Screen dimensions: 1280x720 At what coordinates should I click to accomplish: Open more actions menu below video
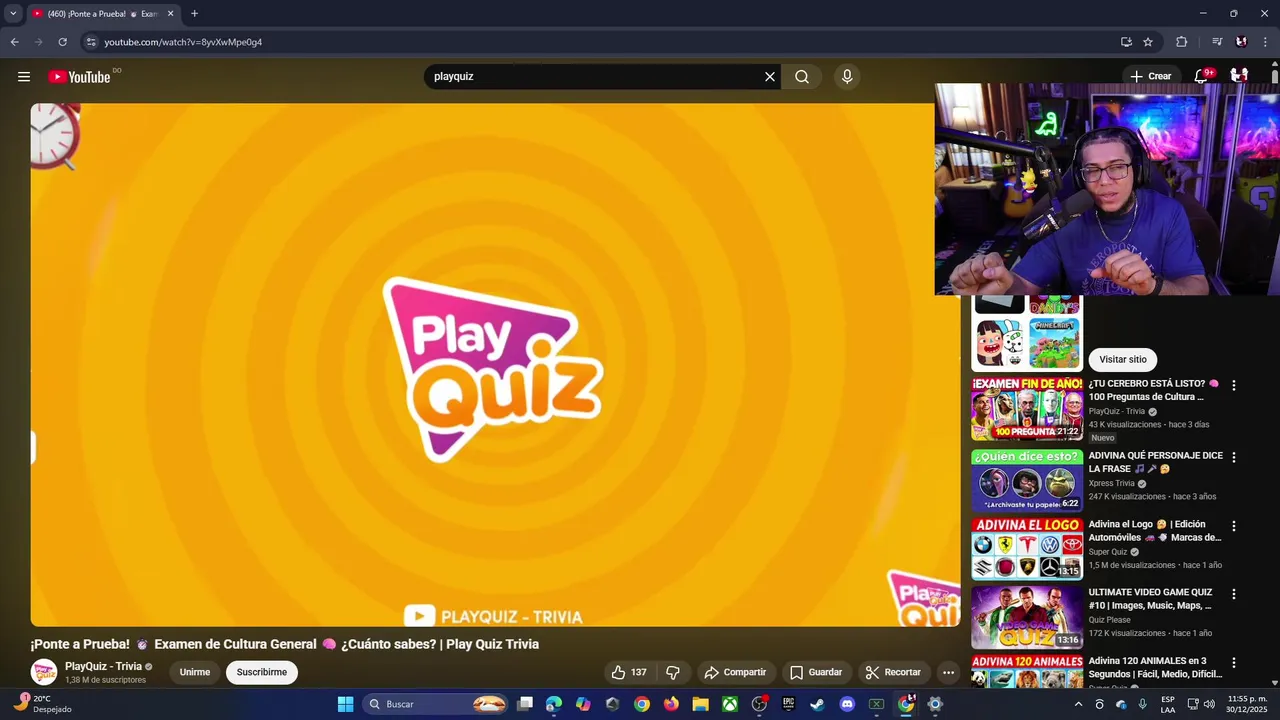click(948, 672)
